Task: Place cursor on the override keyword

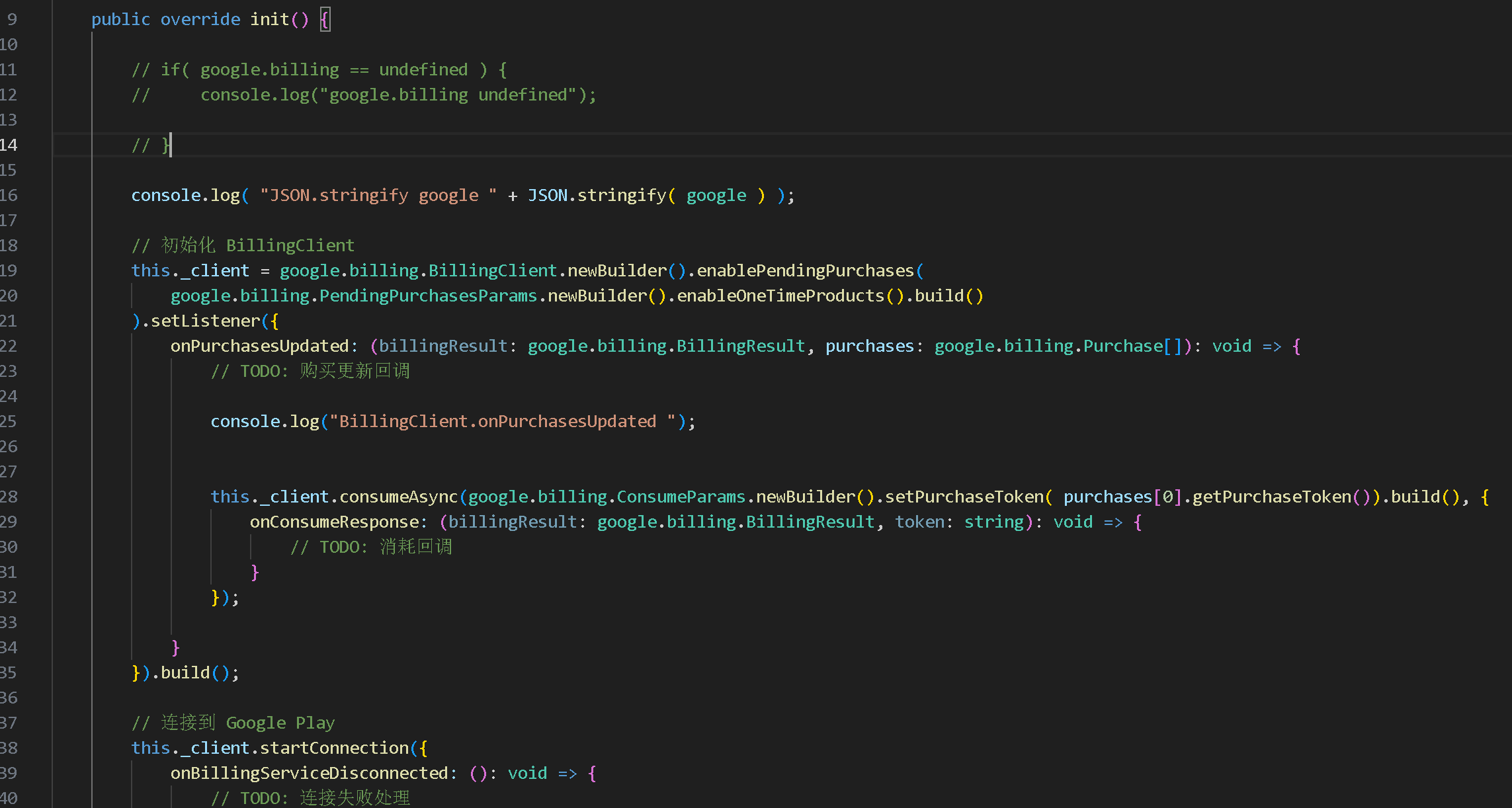Action: tap(200, 19)
